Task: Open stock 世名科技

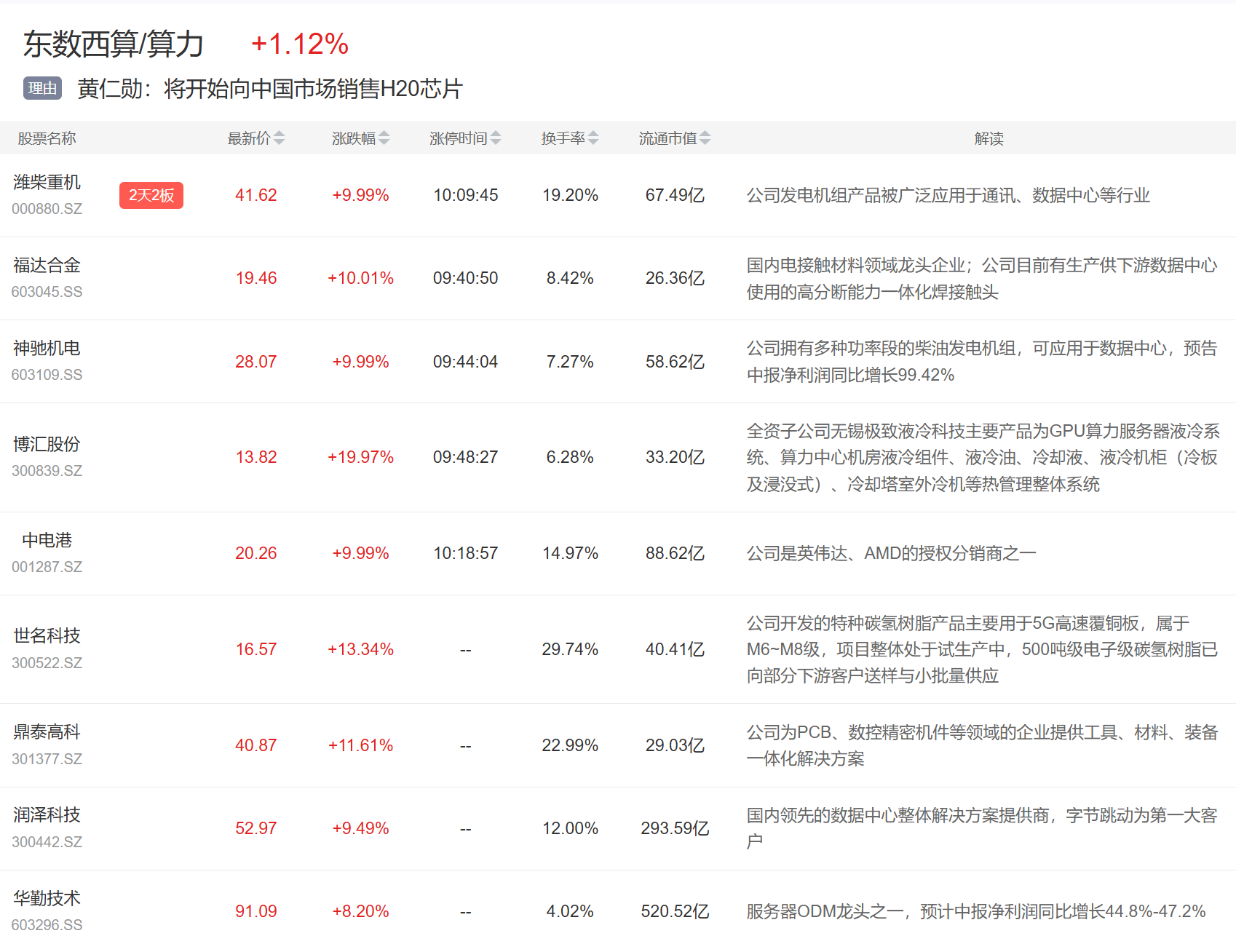Action: click(x=47, y=635)
